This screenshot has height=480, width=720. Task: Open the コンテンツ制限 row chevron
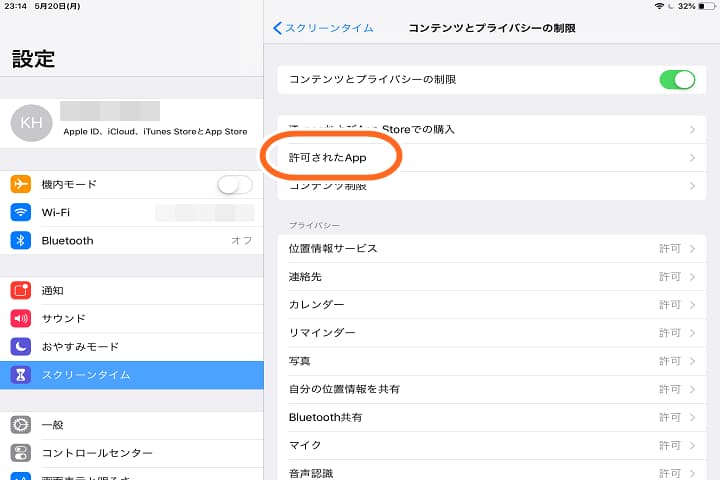pos(692,186)
